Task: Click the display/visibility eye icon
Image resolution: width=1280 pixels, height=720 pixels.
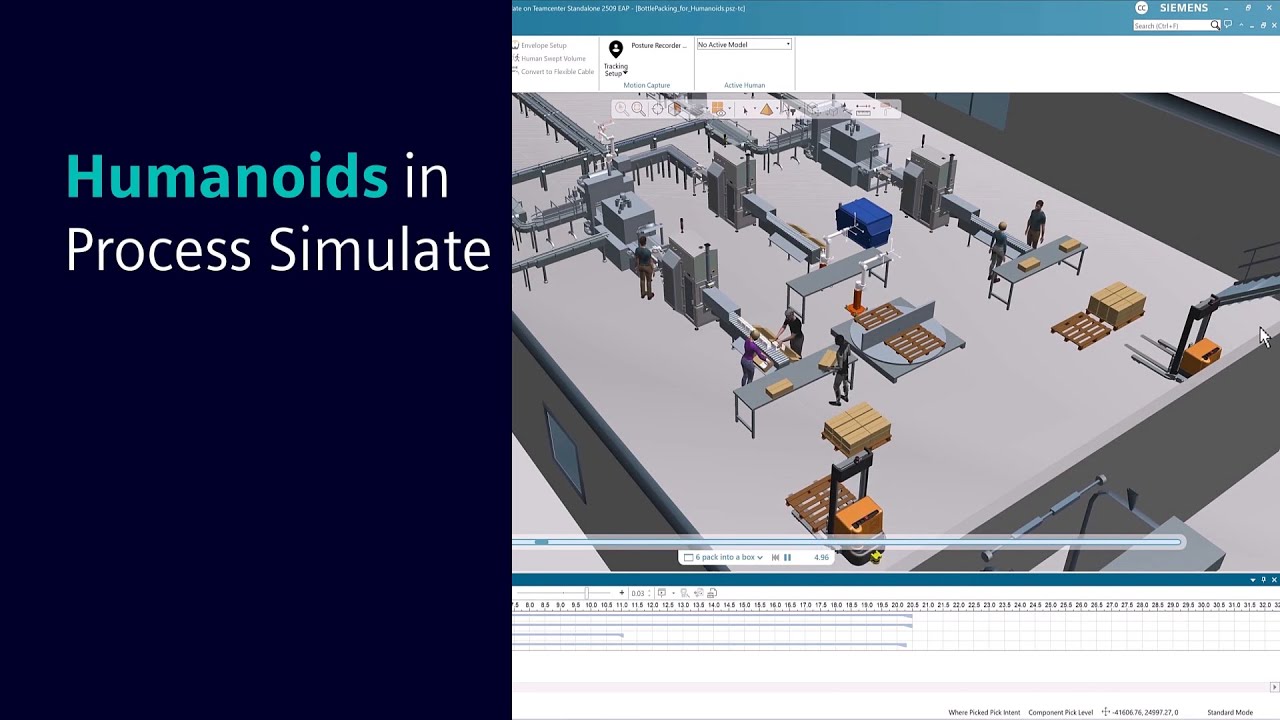Action: [719, 111]
